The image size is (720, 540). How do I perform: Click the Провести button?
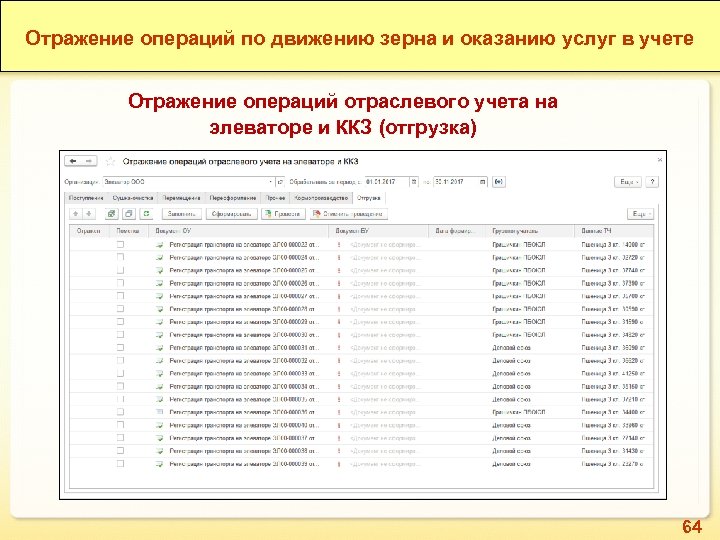pos(283,214)
